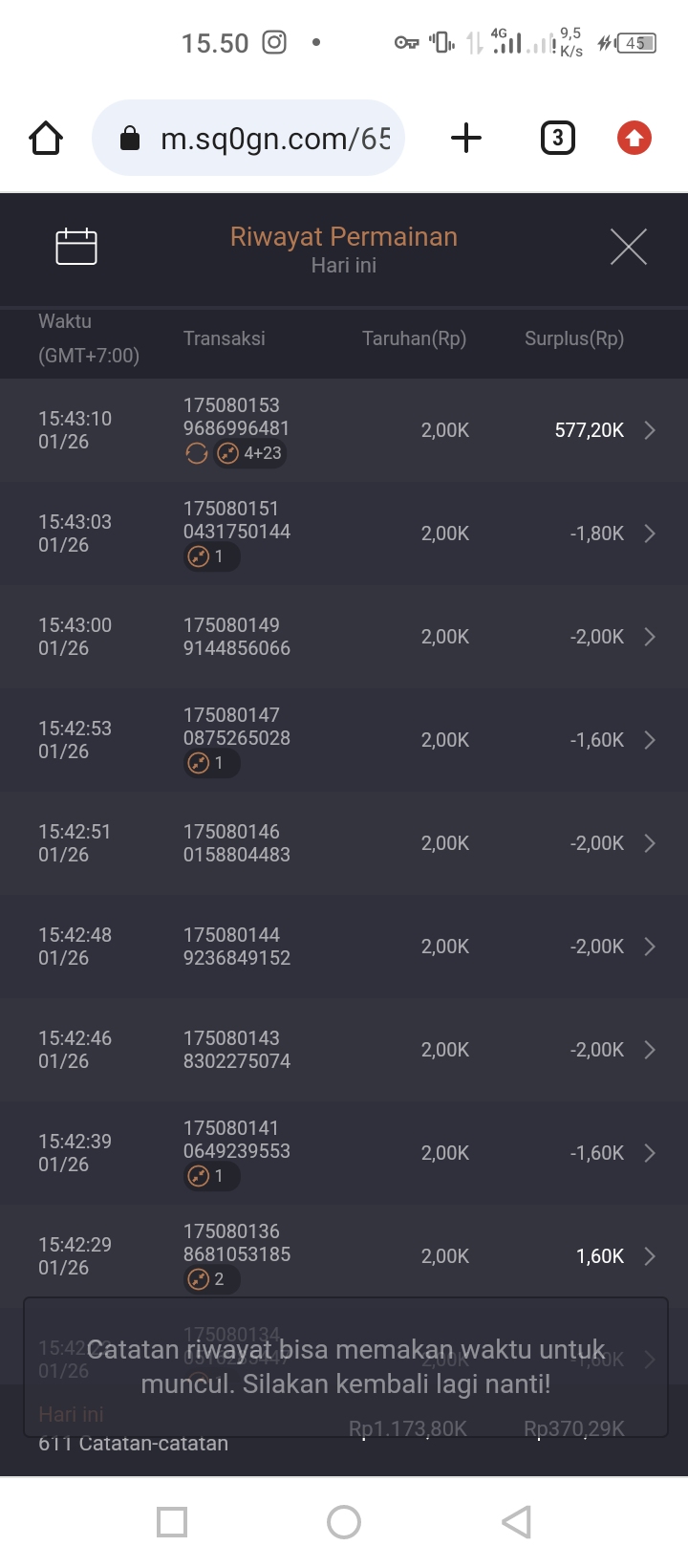The width and height of the screenshot is (688, 1568).
Task: Tap the browser home icon
Action: 46,139
